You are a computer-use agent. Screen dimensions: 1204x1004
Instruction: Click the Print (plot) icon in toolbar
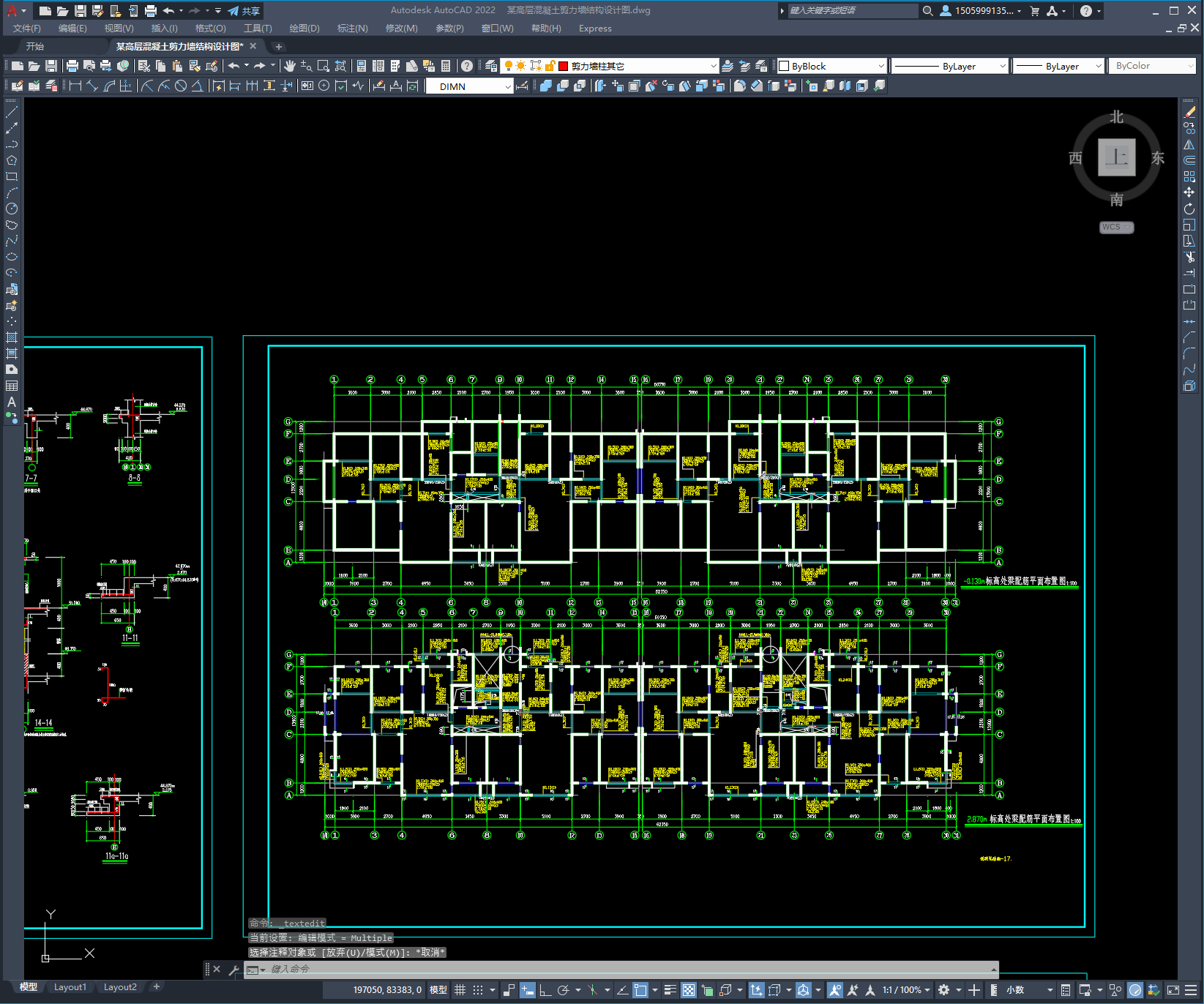[x=72, y=66]
